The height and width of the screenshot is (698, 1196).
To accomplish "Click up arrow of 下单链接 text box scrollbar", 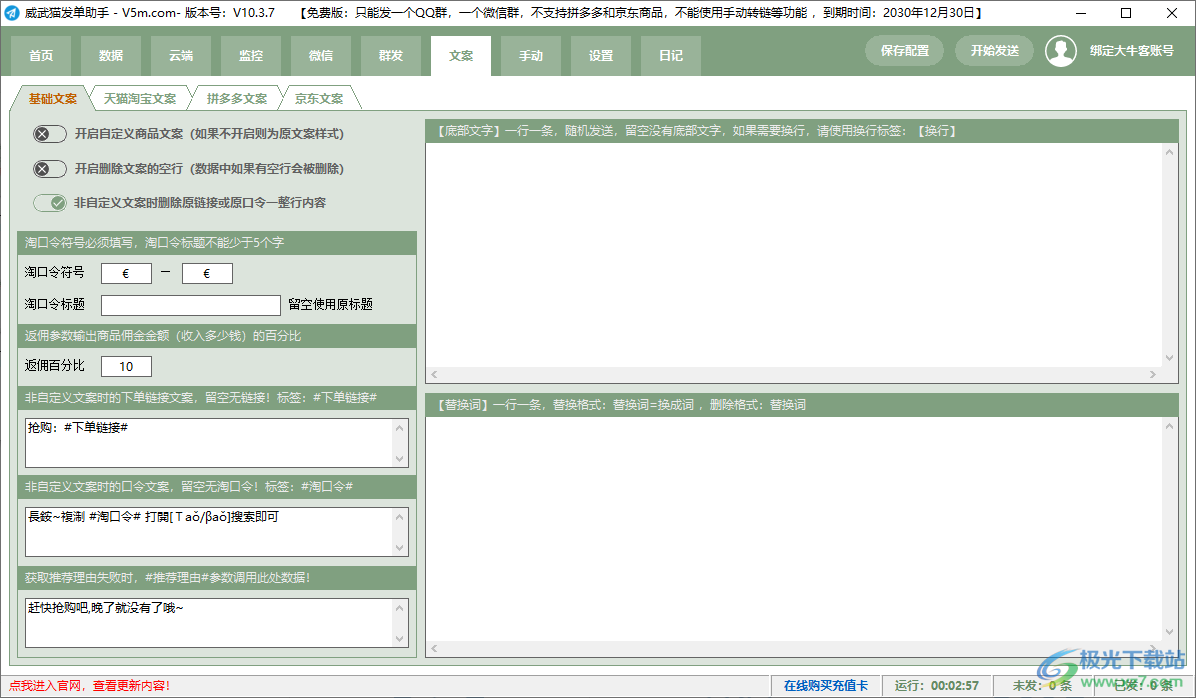I will (400, 428).
